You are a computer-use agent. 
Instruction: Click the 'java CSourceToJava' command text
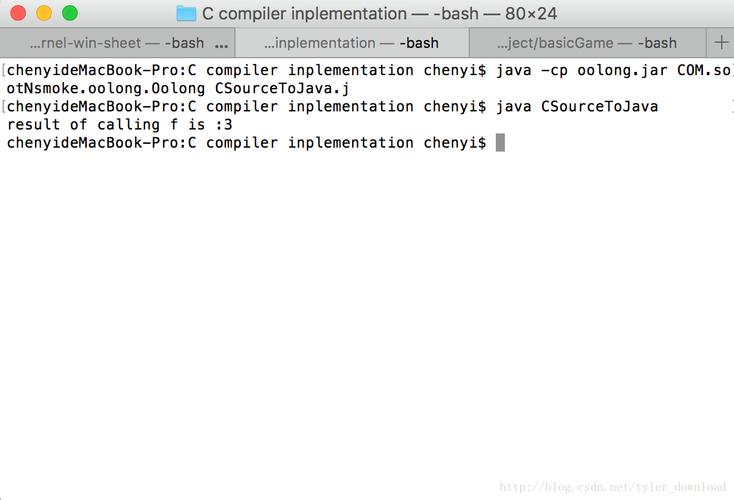click(x=577, y=106)
